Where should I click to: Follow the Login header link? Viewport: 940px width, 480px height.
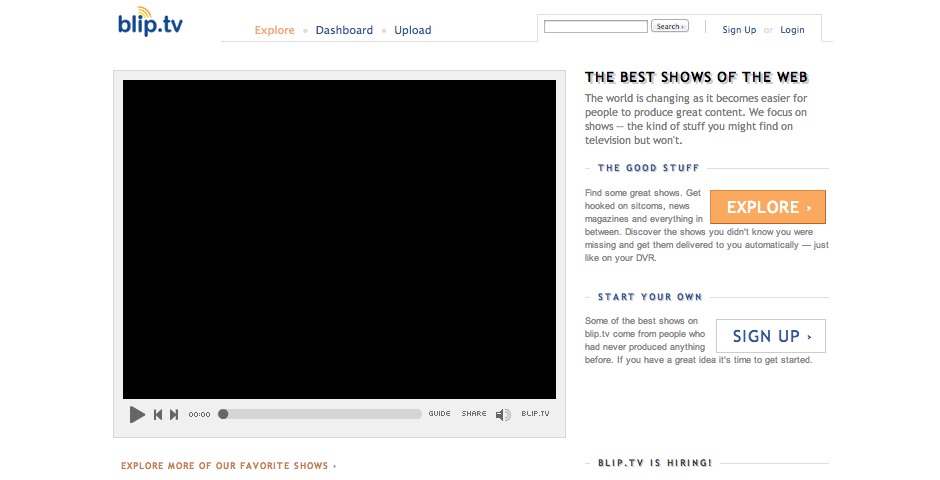click(792, 30)
